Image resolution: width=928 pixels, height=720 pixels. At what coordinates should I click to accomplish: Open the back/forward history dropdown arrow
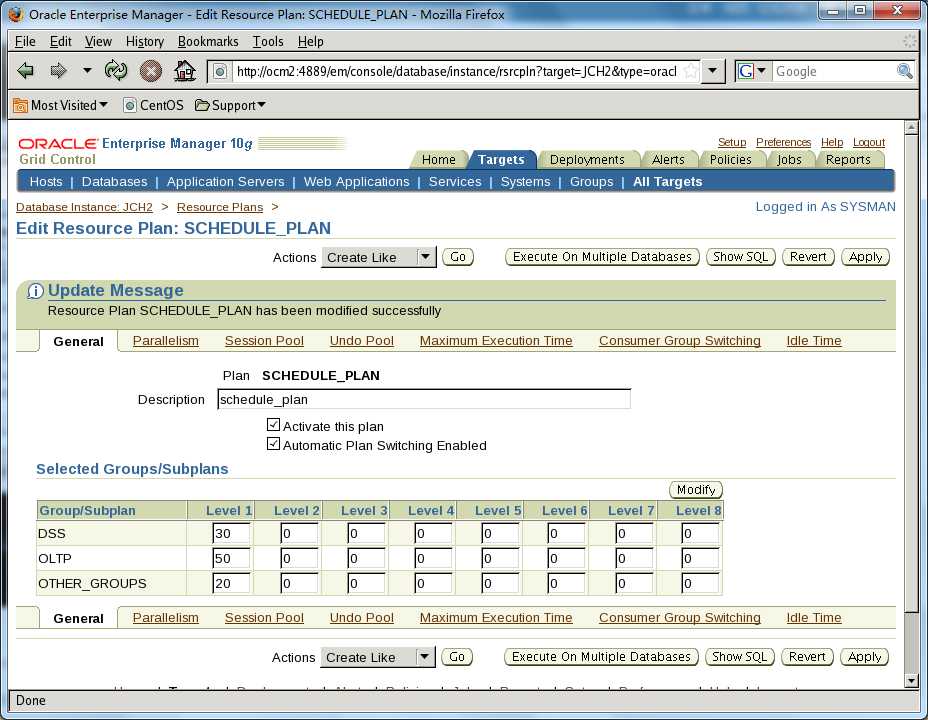pos(87,70)
